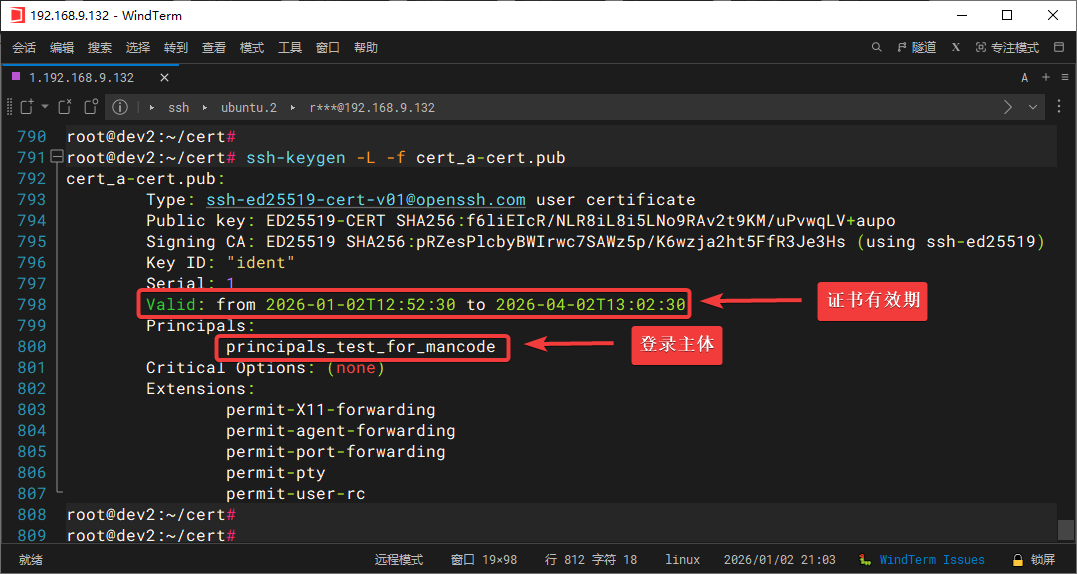Close the 1.192.168.9.132 session tab

164,77
